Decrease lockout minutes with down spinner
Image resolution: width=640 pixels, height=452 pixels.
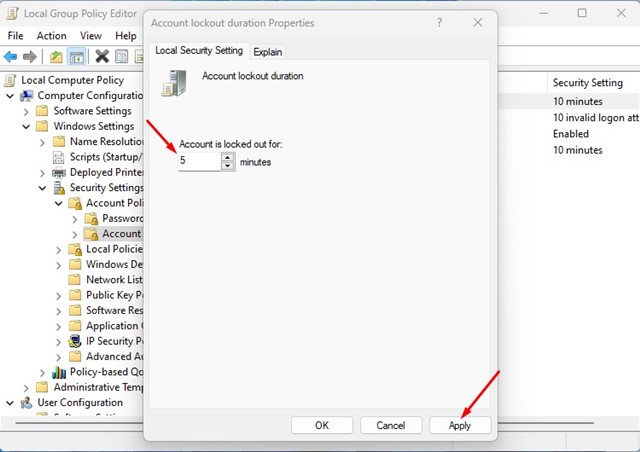click(228, 165)
